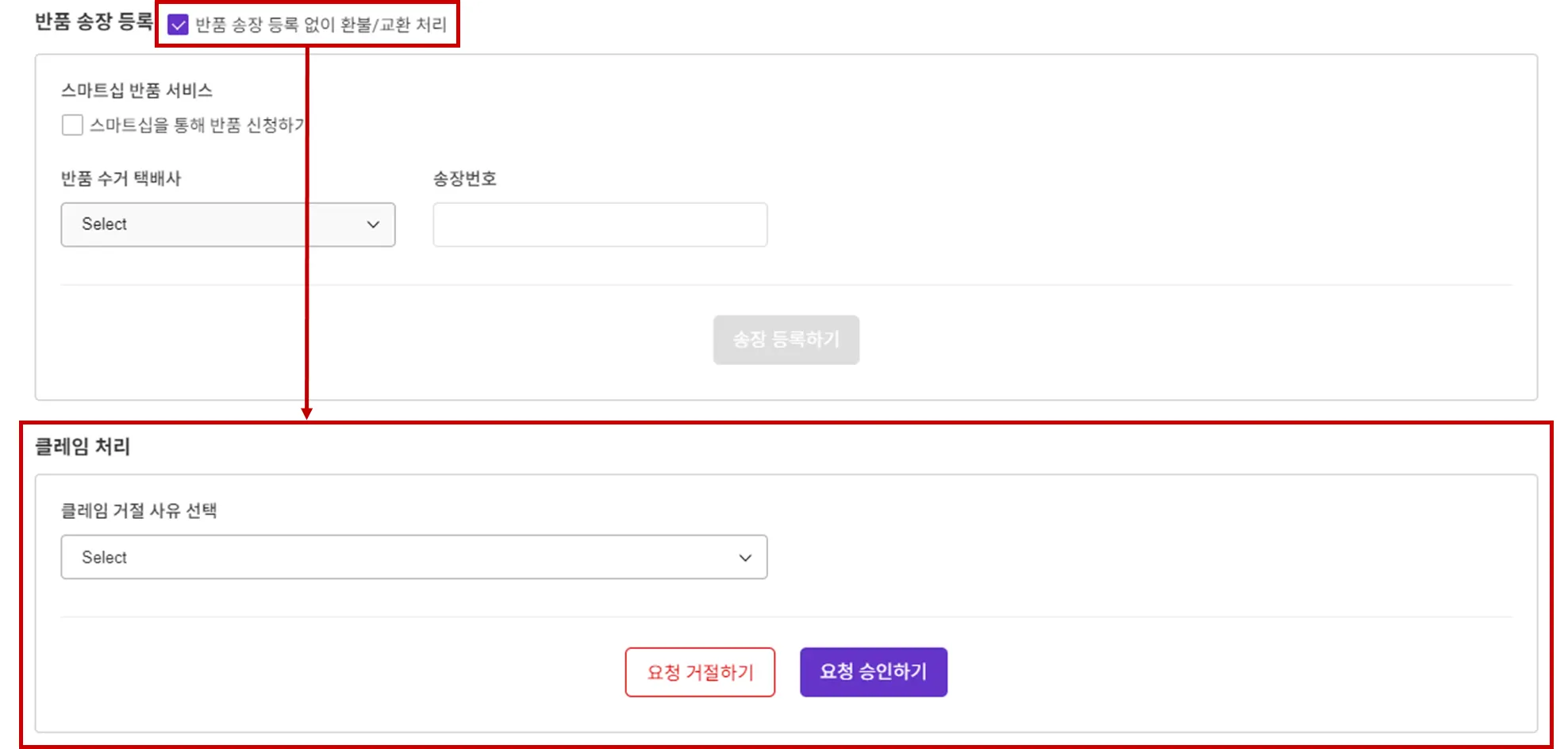Click 스마트십을 통해 반품 신청하기 label text
The width and height of the screenshot is (1568, 749).
click(x=196, y=125)
